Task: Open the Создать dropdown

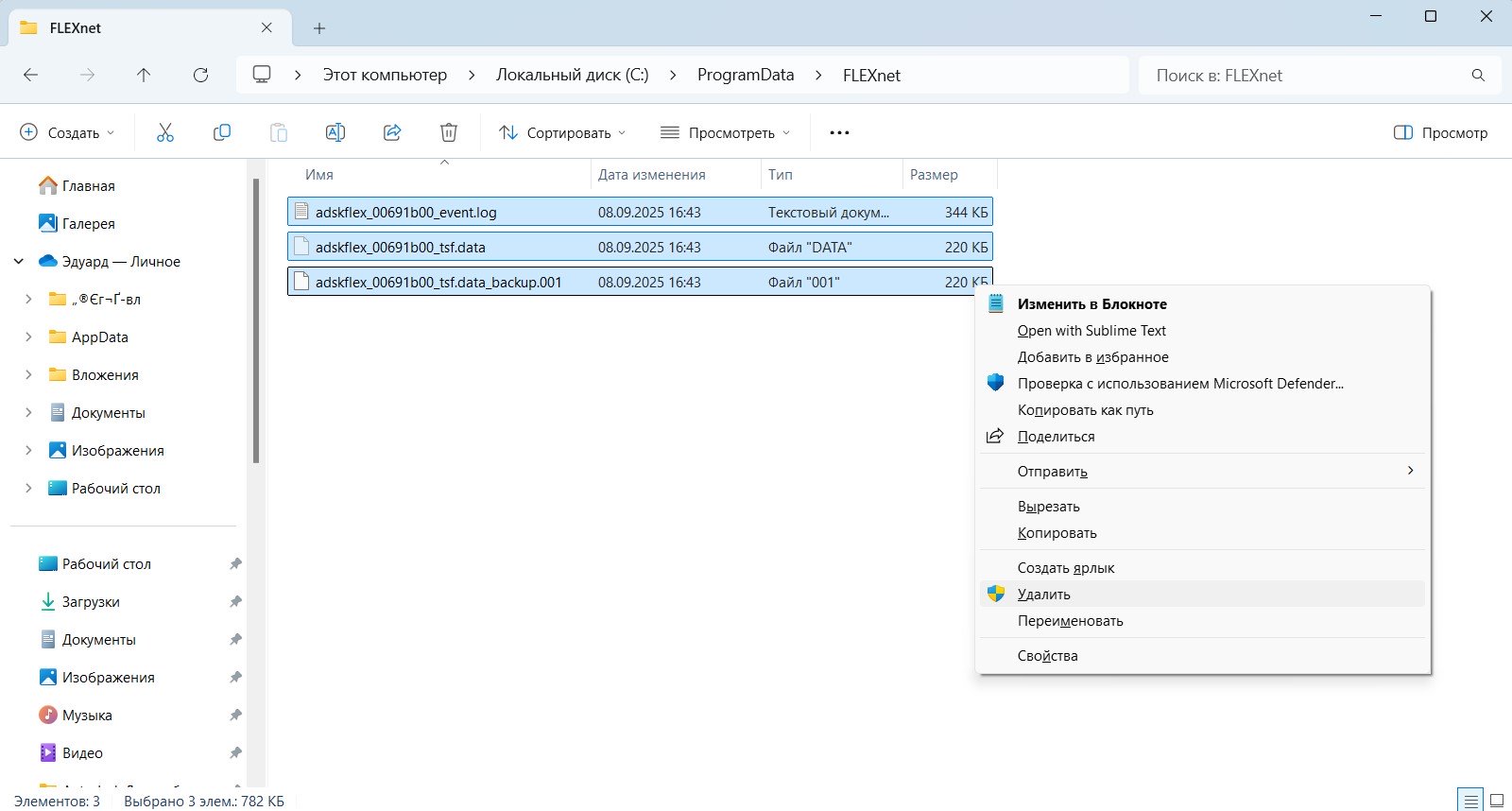Action: click(67, 133)
